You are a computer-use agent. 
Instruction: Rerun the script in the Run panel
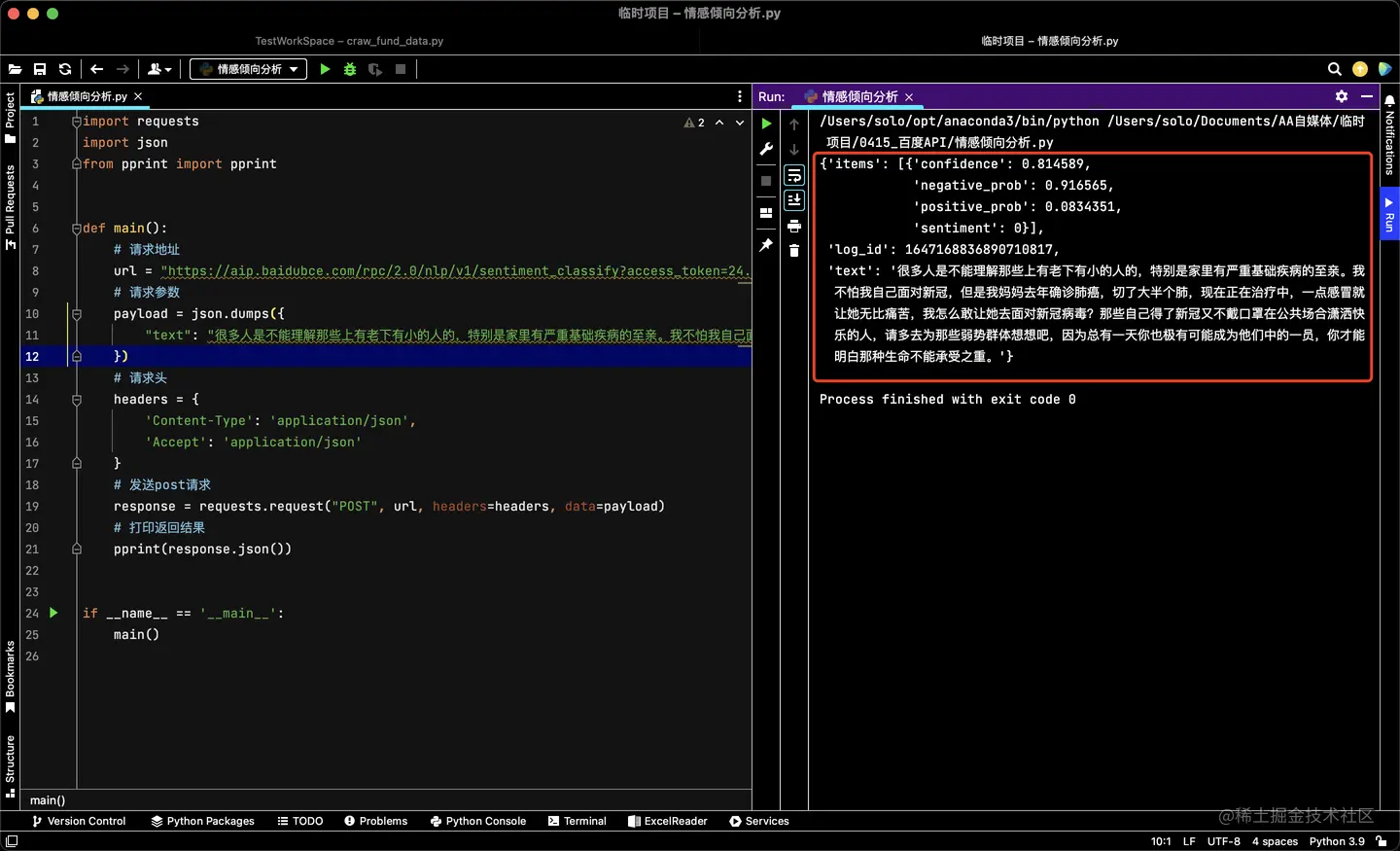coord(766,124)
